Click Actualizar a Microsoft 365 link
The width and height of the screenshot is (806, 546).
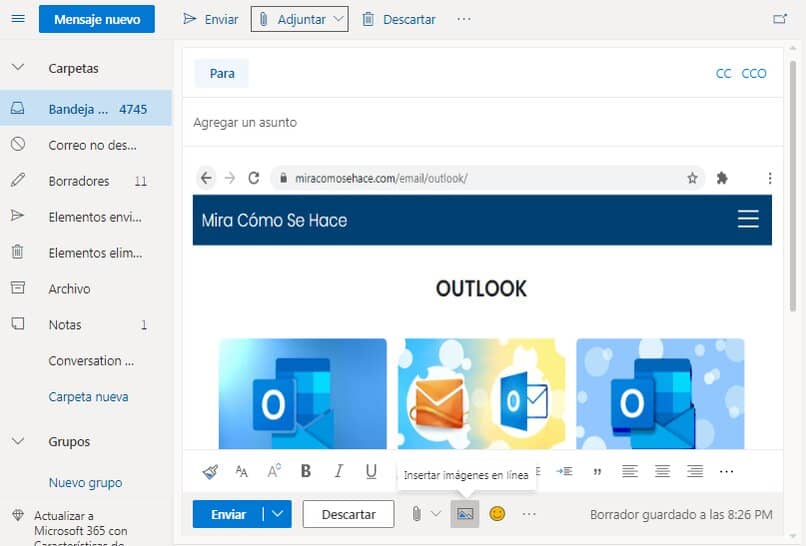(x=81, y=529)
